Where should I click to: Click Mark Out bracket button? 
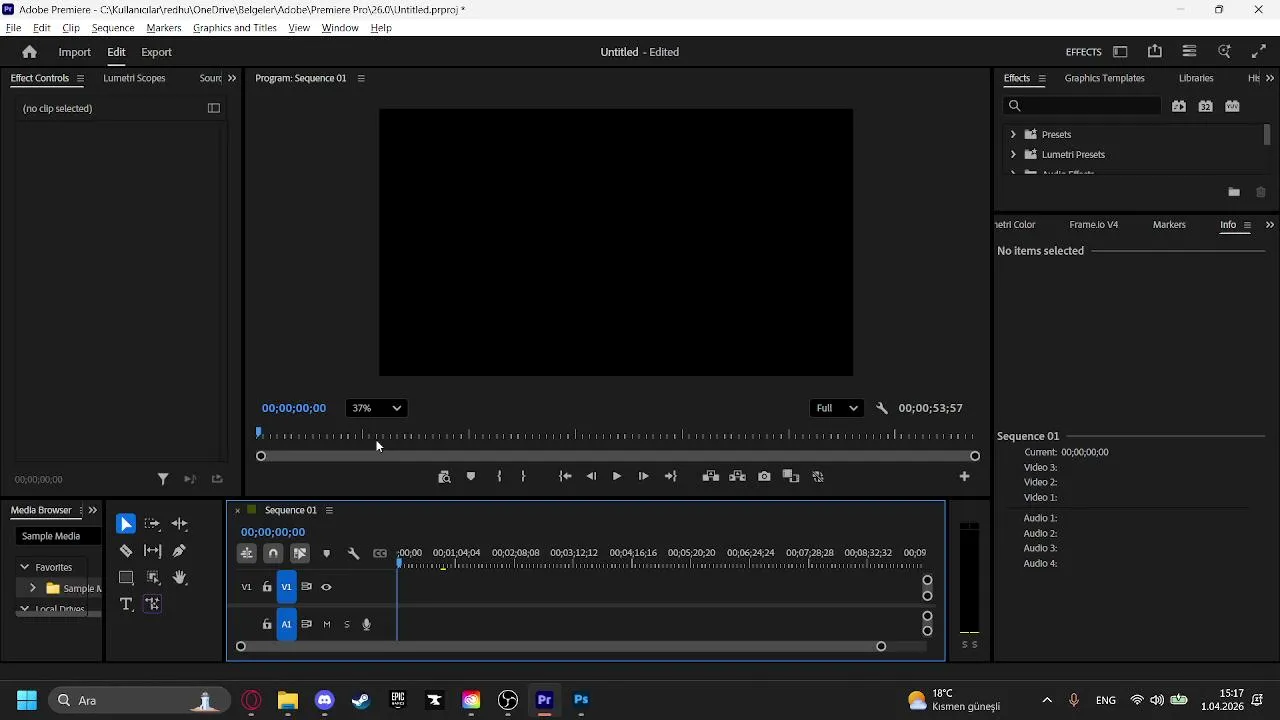click(x=523, y=477)
